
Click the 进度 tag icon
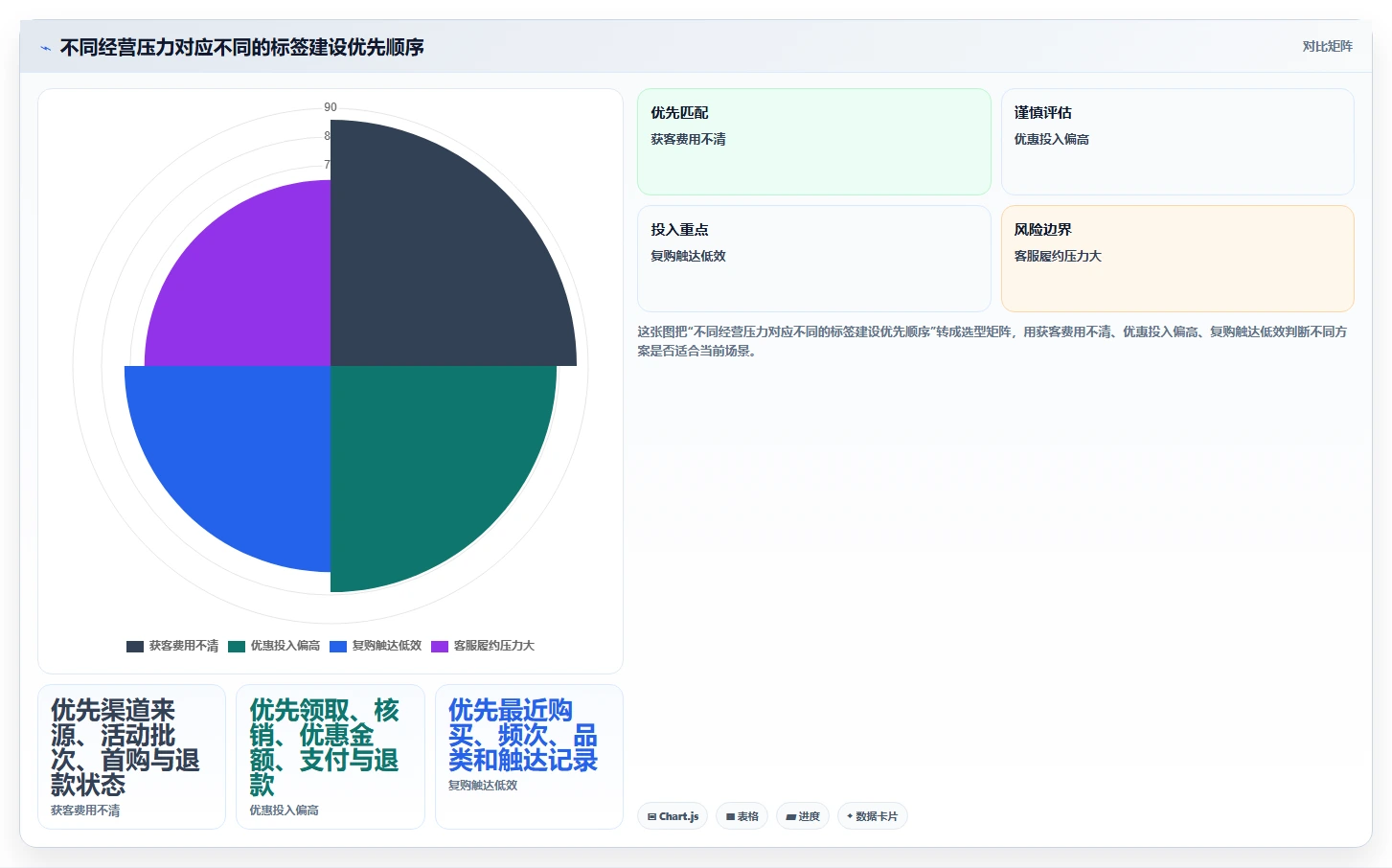point(790,817)
